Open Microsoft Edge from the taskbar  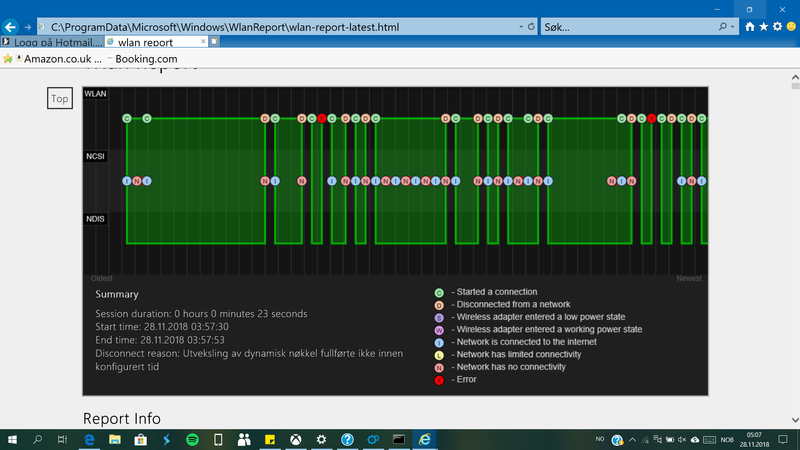tap(89, 439)
